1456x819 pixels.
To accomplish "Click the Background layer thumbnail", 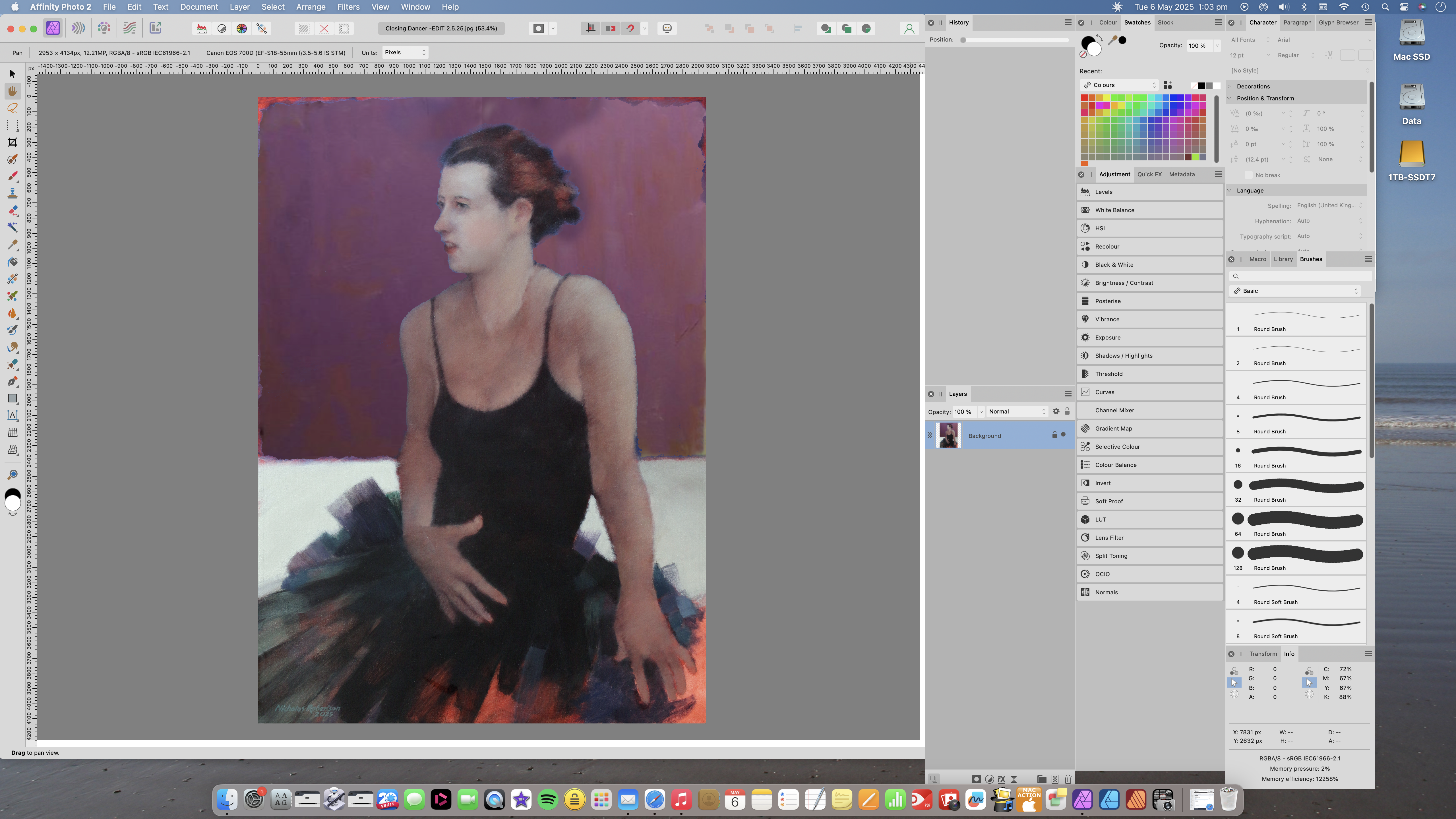I will coord(948,435).
